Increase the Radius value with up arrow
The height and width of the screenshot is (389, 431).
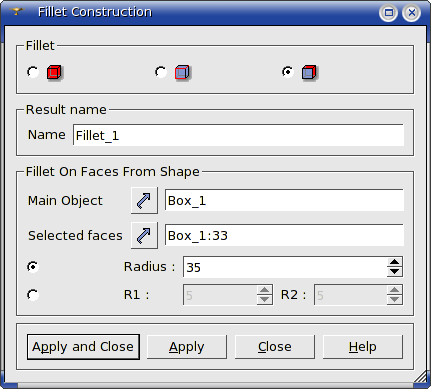click(394, 262)
